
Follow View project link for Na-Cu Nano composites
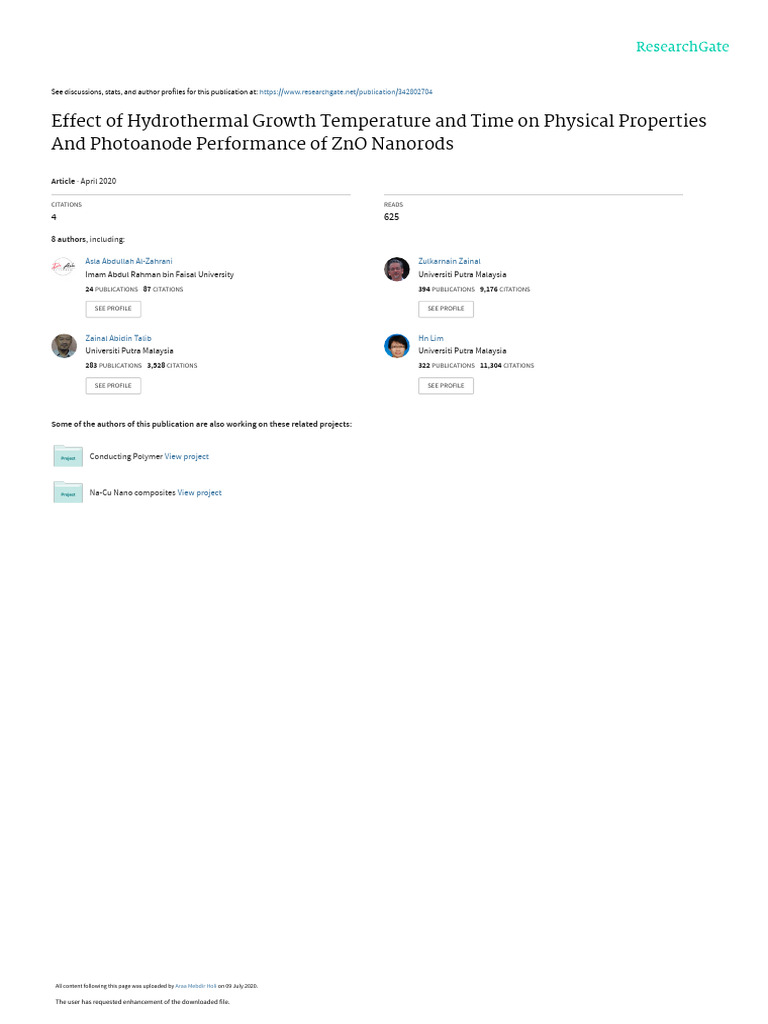(x=200, y=492)
